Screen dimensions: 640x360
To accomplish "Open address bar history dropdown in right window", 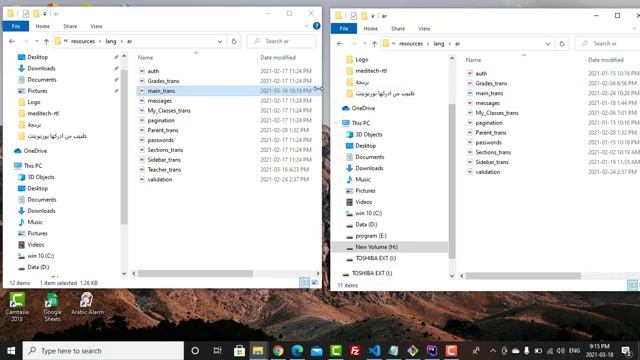I will (548, 44).
